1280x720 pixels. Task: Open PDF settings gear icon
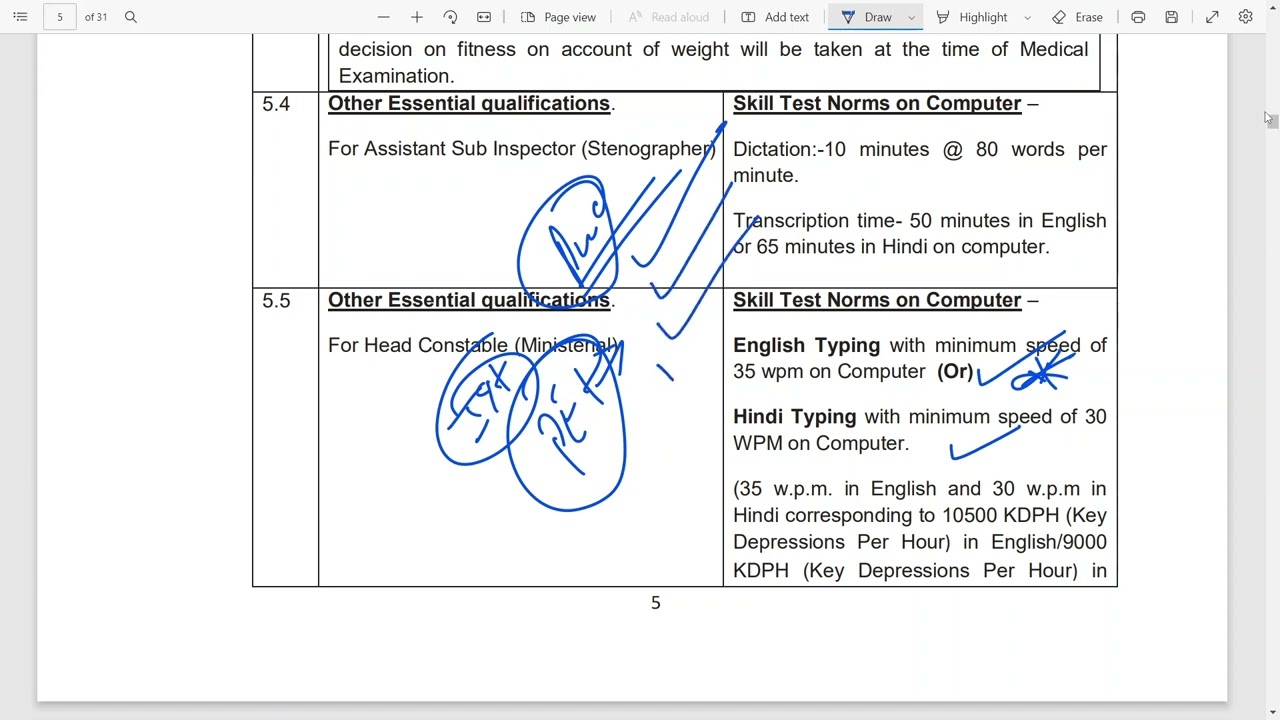coord(1245,17)
